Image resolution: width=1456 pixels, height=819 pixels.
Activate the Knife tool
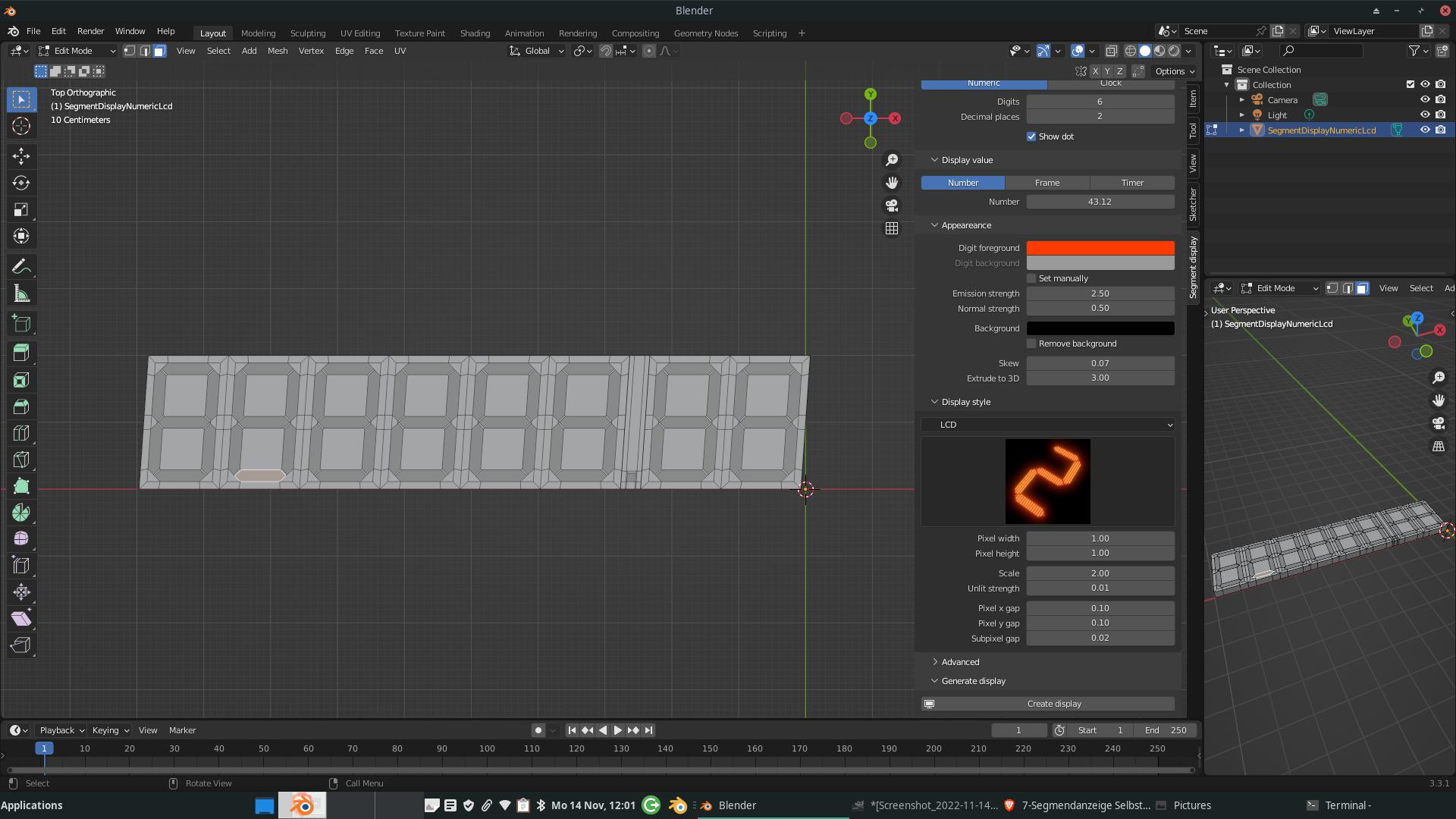[21, 460]
